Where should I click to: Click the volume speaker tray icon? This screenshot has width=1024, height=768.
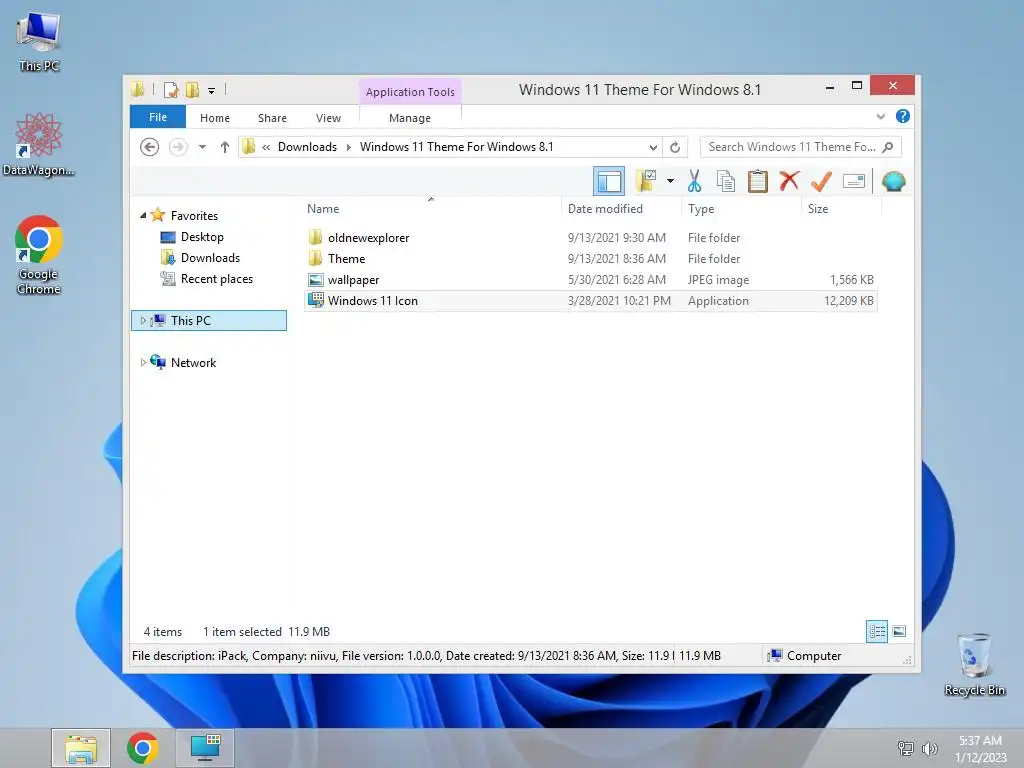point(929,748)
